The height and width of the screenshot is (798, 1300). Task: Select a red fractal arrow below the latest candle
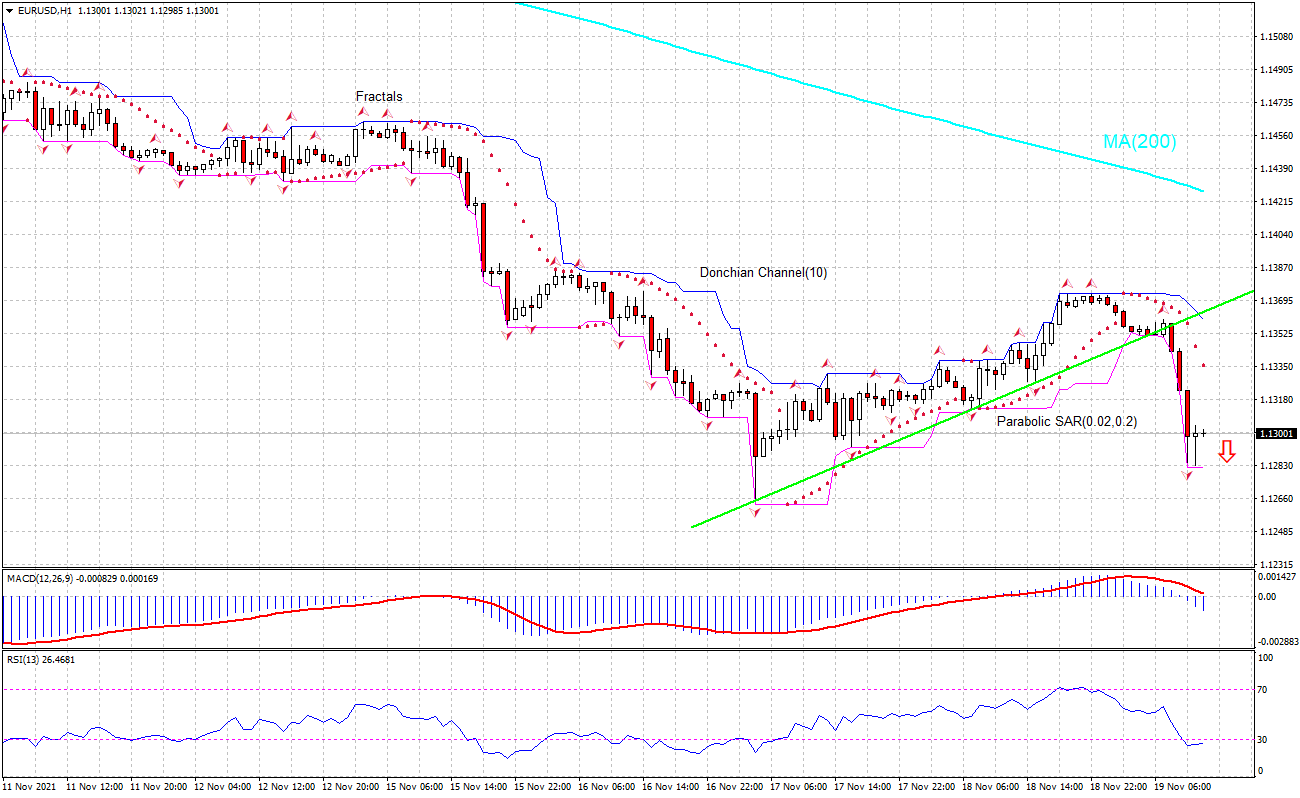pyautogui.click(x=1186, y=477)
